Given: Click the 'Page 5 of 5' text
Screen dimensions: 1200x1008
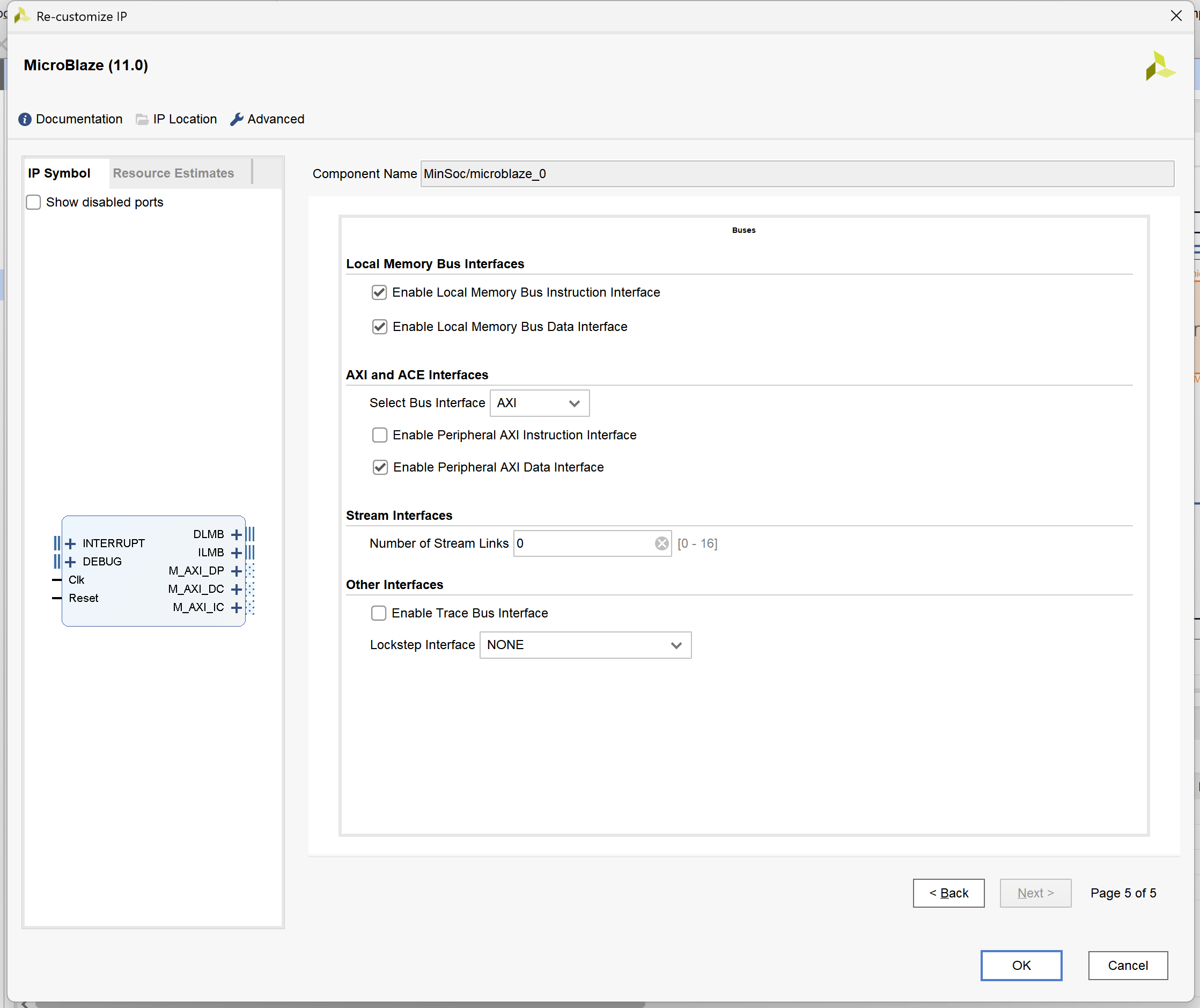Looking at the screenshot, I should [1123, 893].
